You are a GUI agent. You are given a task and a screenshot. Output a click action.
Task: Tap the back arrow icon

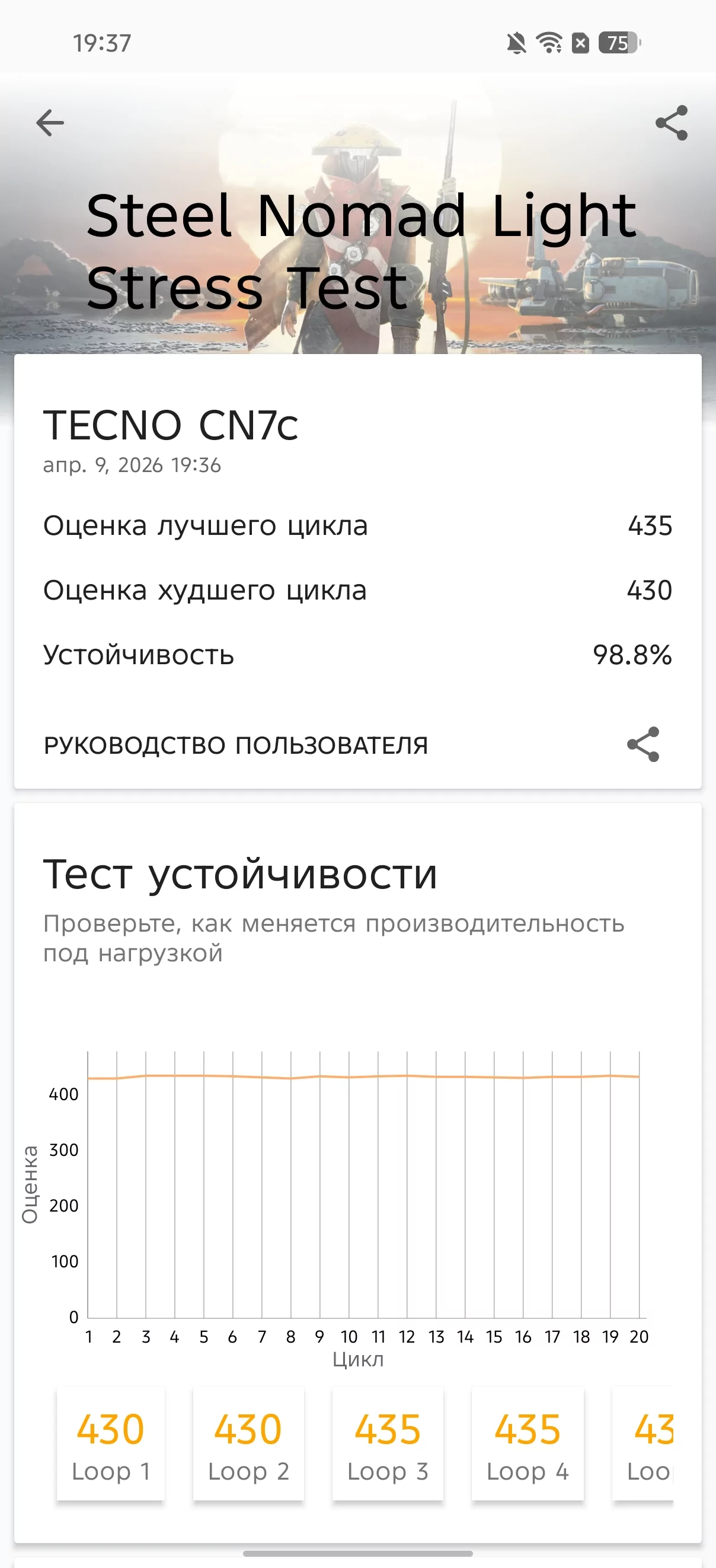click(50, 123)
